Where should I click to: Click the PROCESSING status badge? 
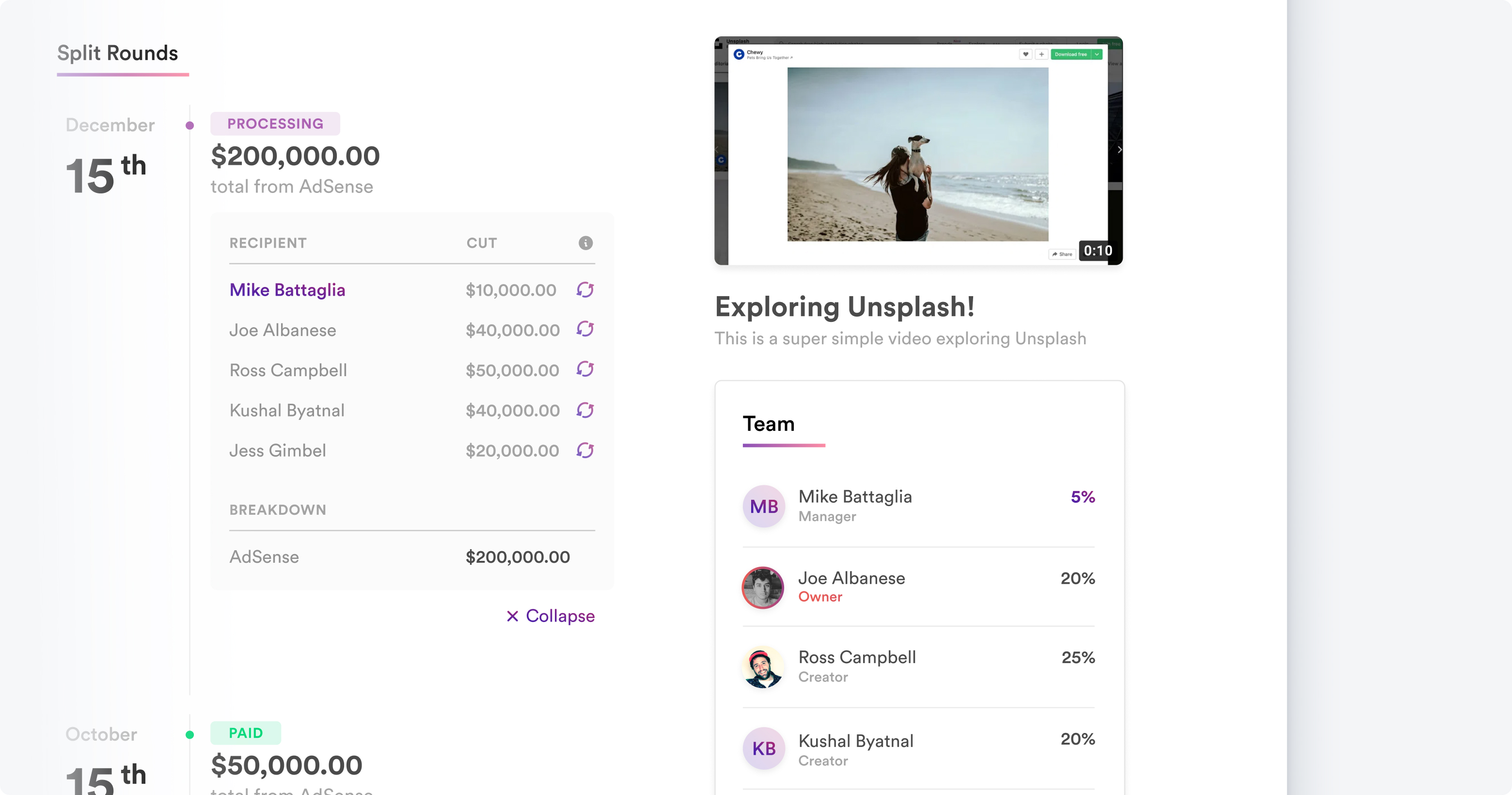(x=275, y=124)
